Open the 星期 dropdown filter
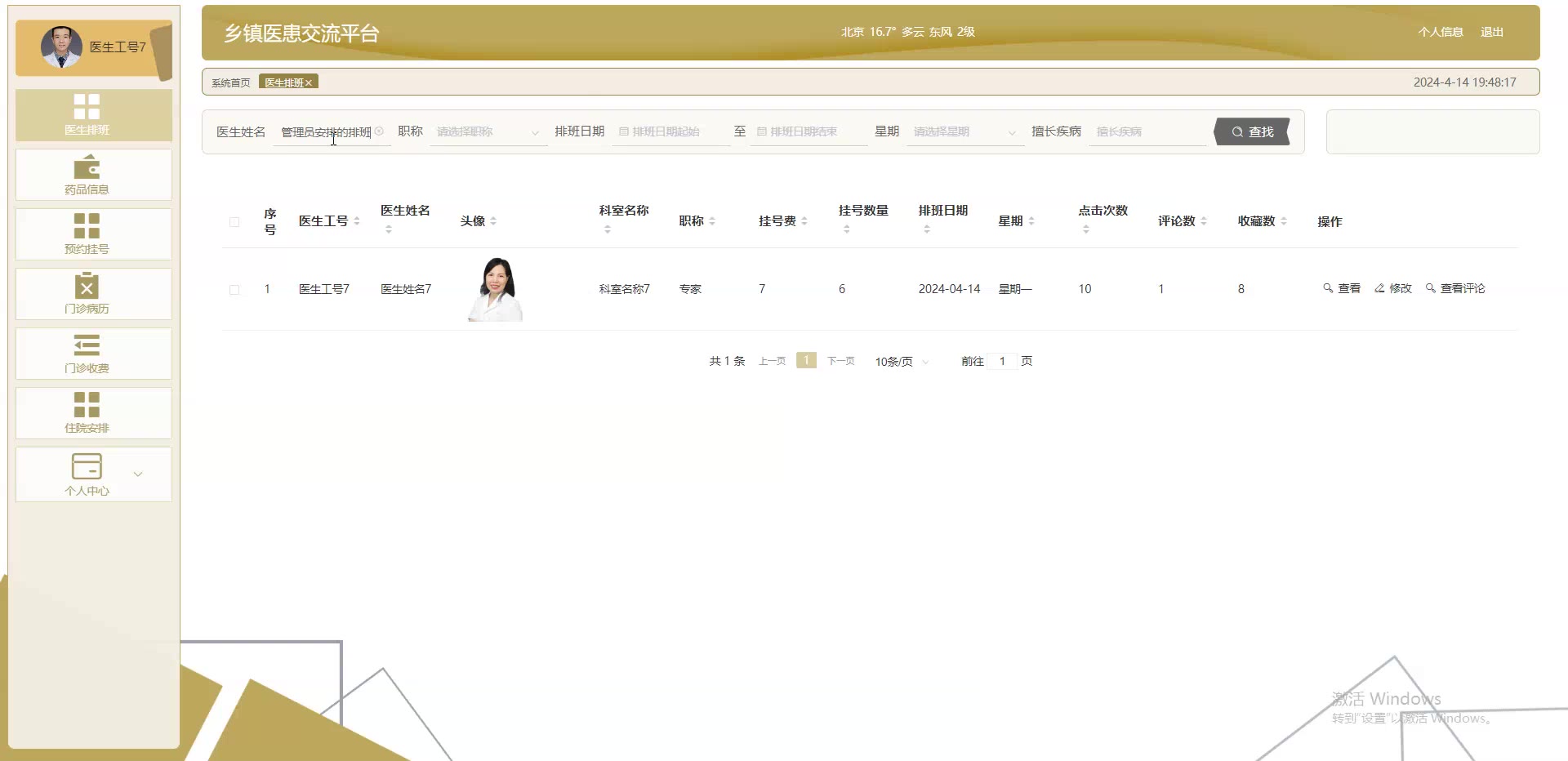The width and height of the screenshot is (1568, 761). [x=965, y=131]
